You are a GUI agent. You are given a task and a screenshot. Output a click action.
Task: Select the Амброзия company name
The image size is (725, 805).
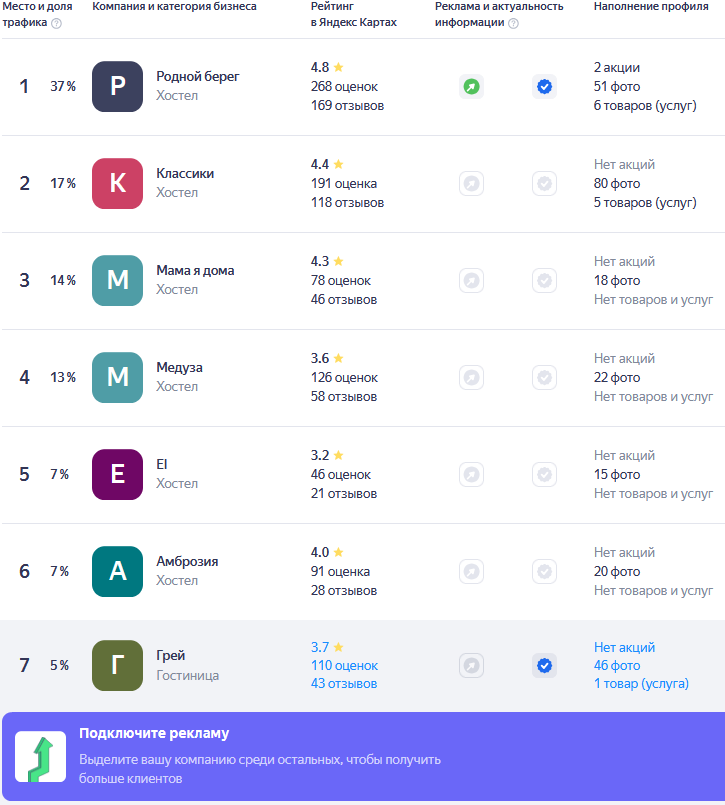click(187, 561)
